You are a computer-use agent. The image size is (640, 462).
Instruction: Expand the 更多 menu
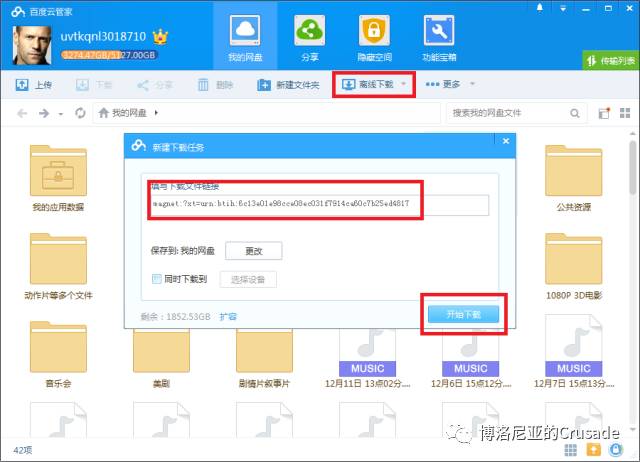tap(450, 84)
